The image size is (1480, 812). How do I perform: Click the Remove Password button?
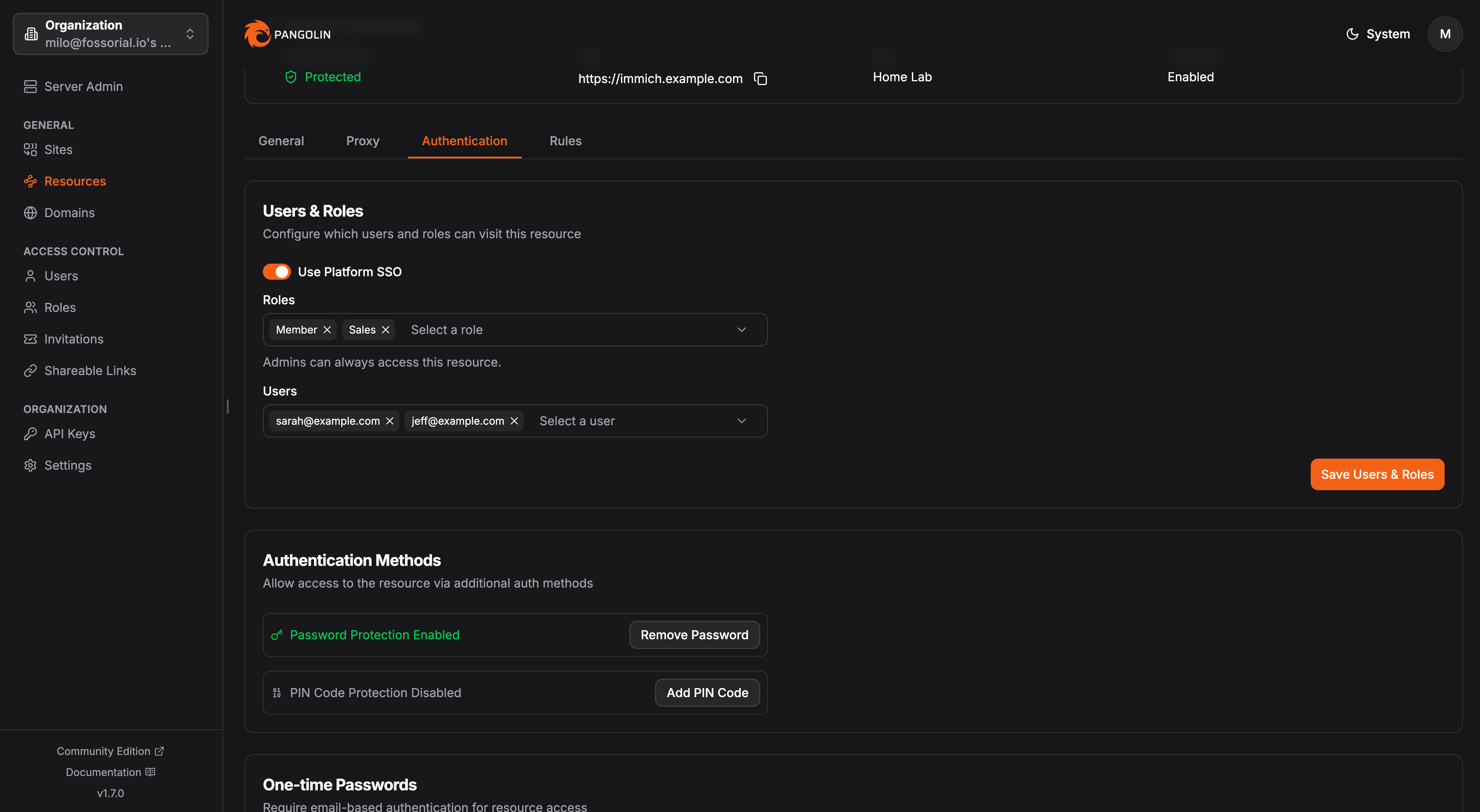pyautogui.click(x=694, y=635)
